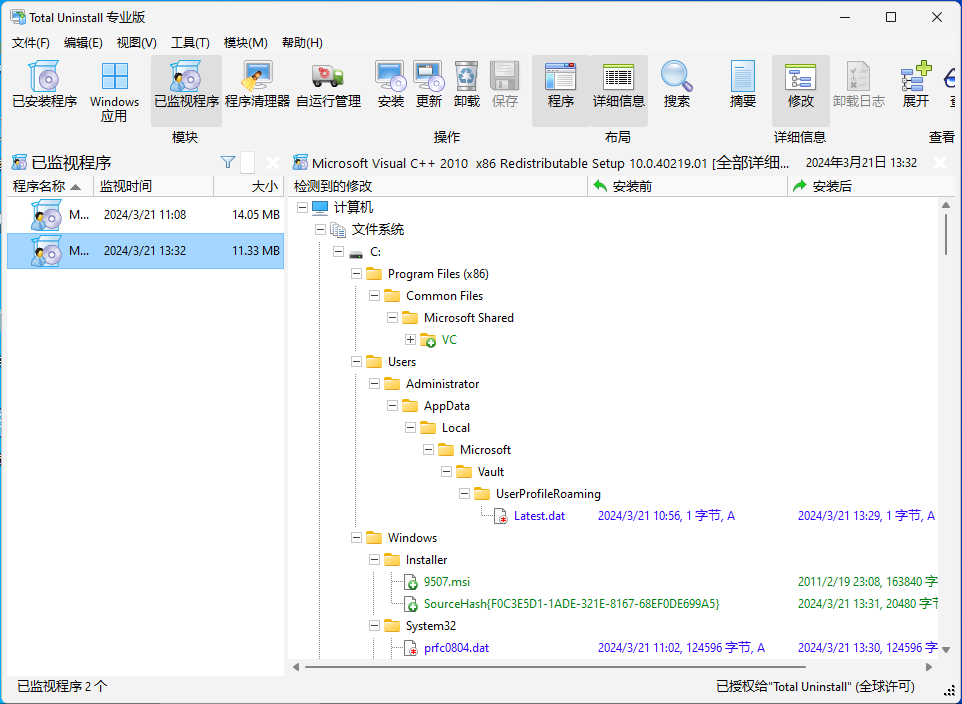Viewport: 962px width, 704px height.
Task: Select the Administrator folder
Action: pyautogui.click(x=442, y=384)
